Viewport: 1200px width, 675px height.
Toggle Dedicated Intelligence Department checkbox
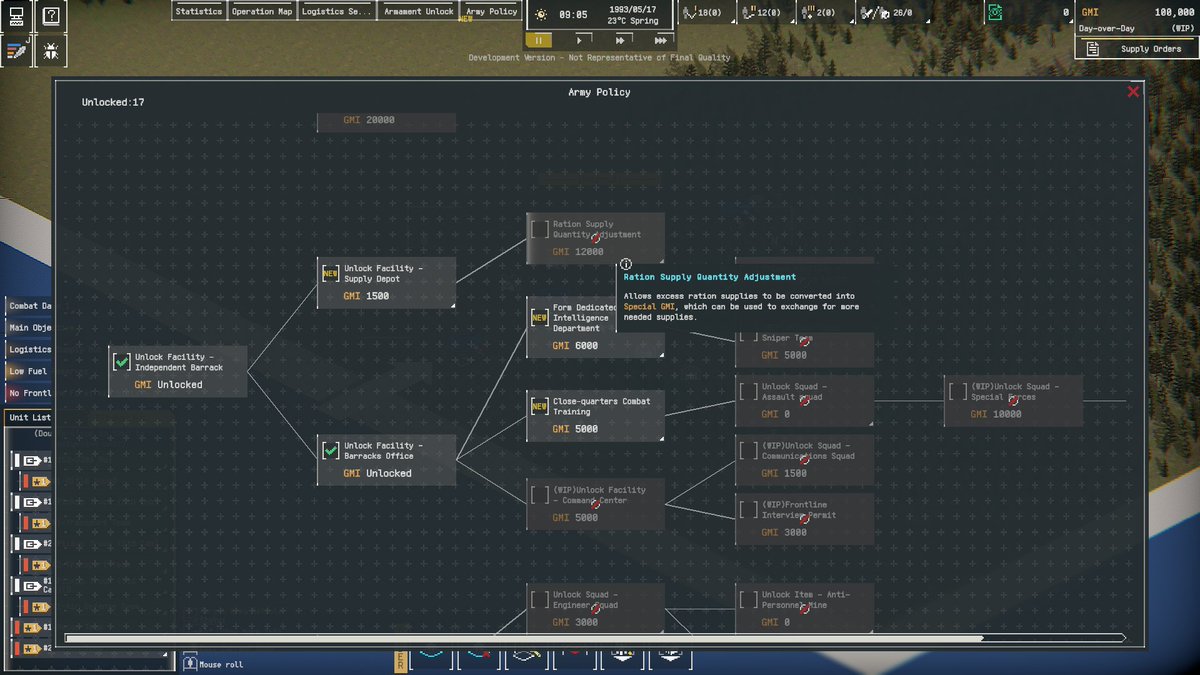coord(539,318)
